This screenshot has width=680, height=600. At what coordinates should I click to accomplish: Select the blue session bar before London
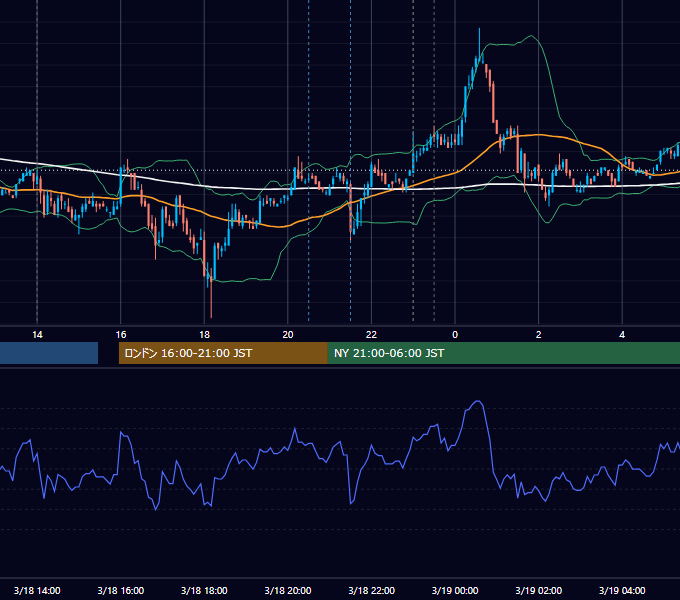[49, 353]
